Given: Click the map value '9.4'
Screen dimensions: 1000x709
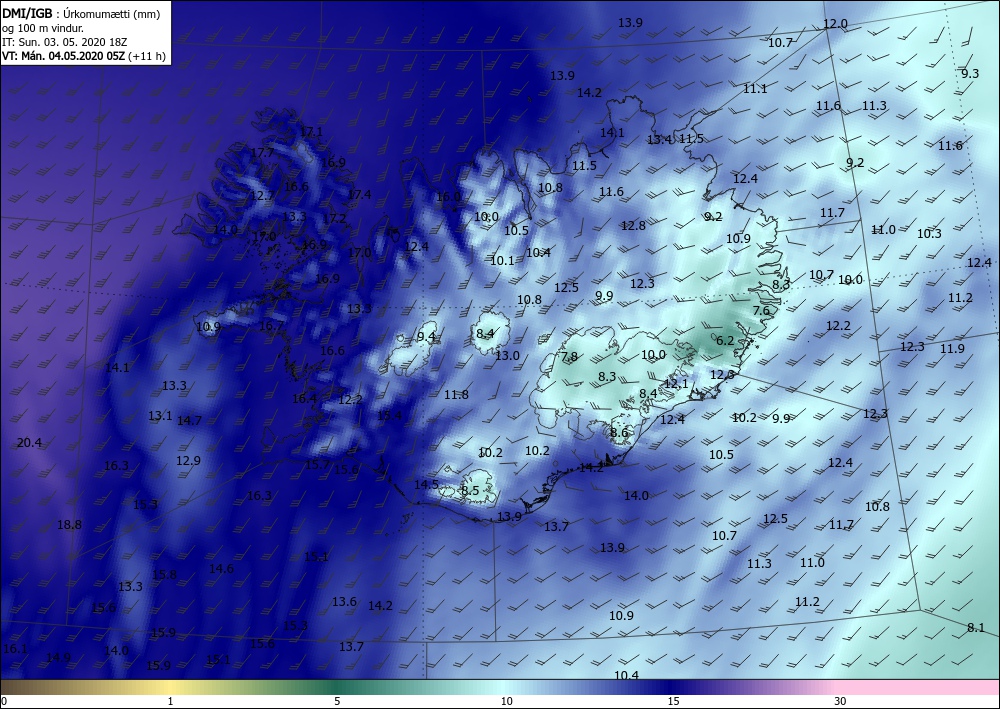Looking at the screenshot, I should [x=427, y=336].
